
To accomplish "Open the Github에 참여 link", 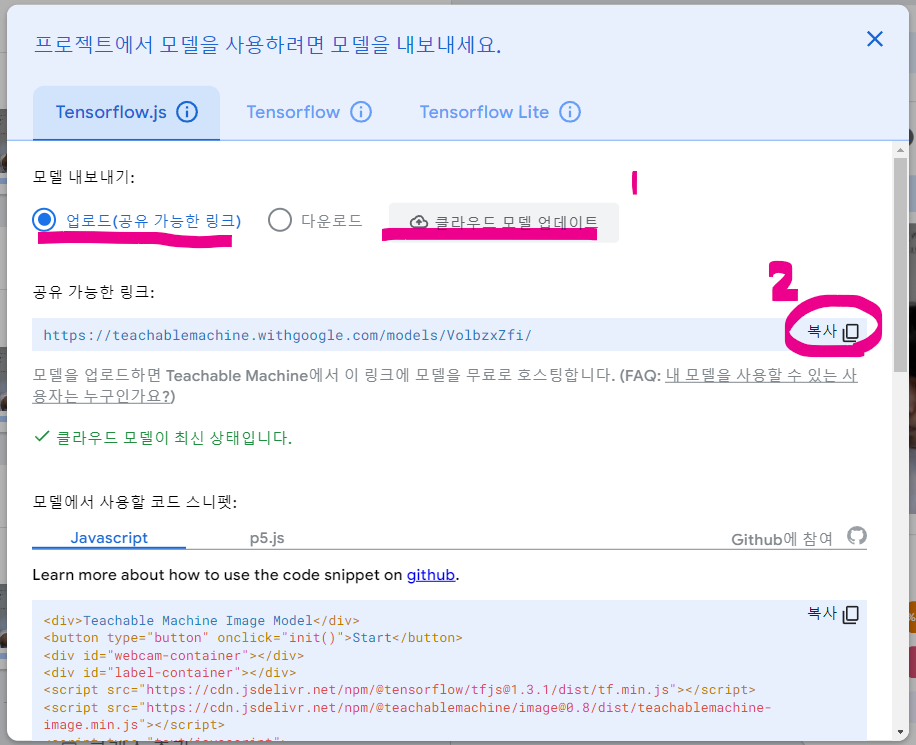I will 782,539.
